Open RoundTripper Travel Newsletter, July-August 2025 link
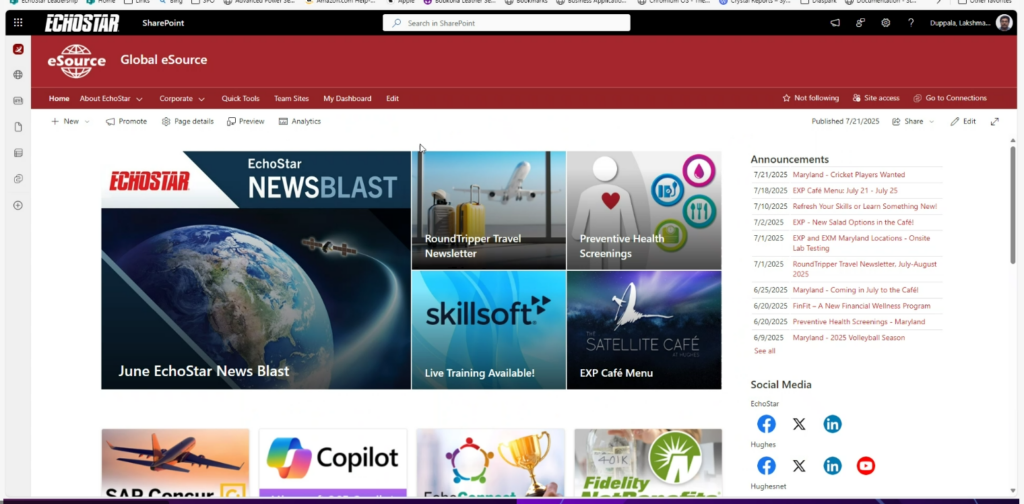 [x=864, y=269]
